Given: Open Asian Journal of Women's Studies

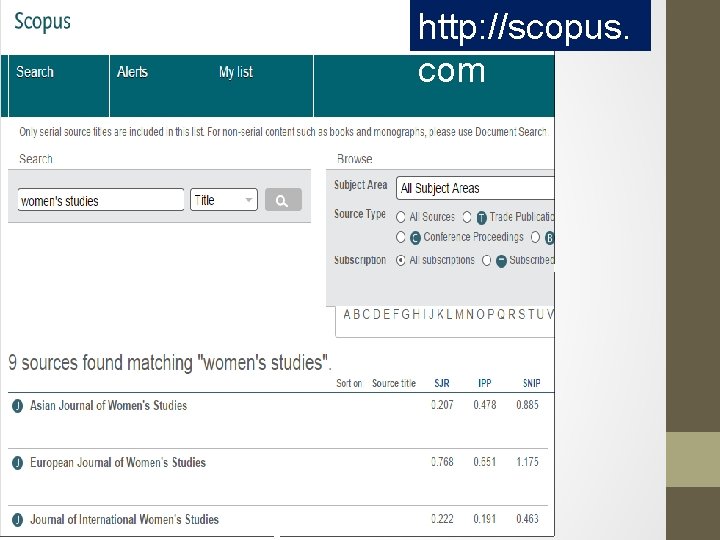Looking at the screenshot, I should pyautogui.click(x=108, y=405).
